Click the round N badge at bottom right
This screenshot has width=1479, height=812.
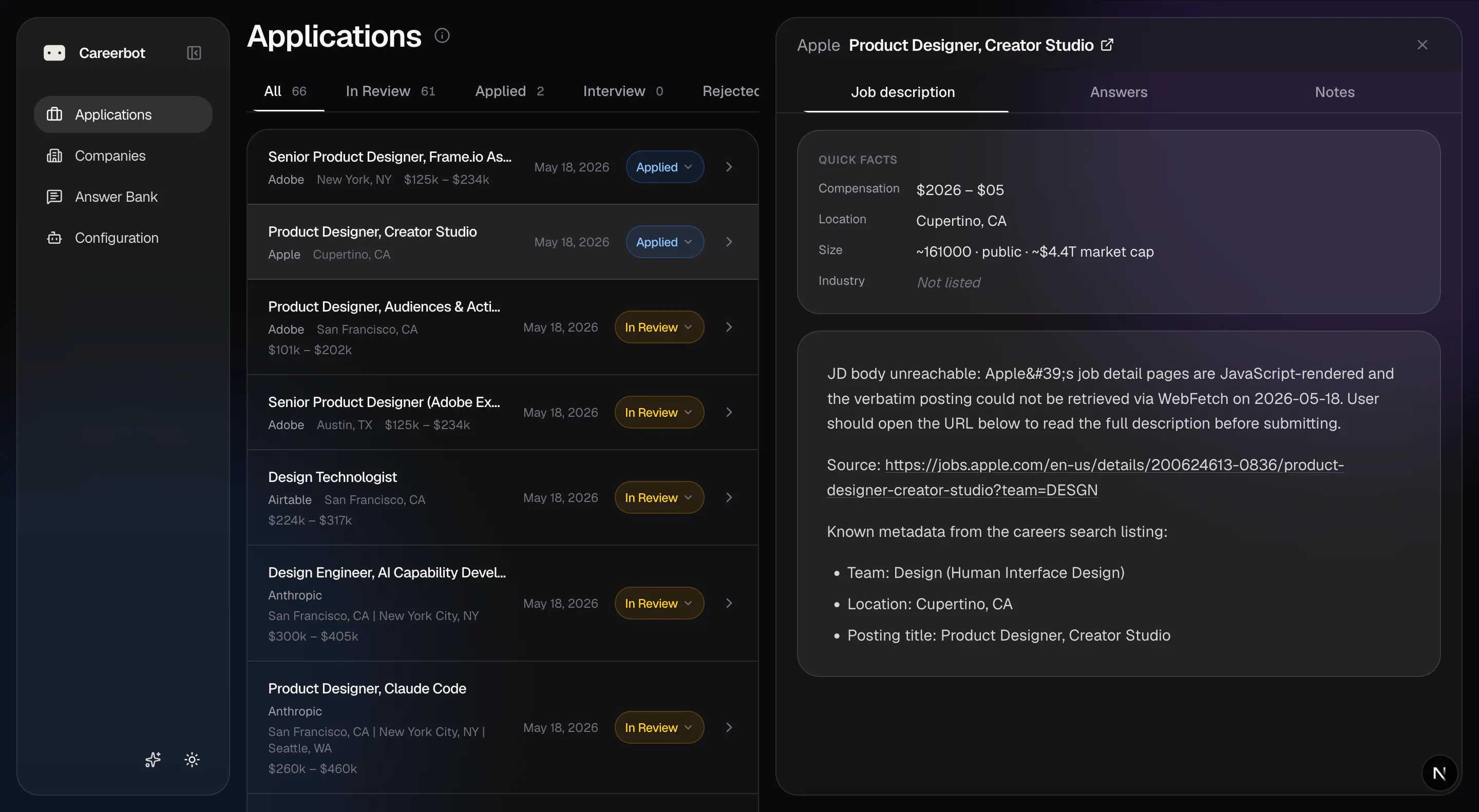(1439, 773)
